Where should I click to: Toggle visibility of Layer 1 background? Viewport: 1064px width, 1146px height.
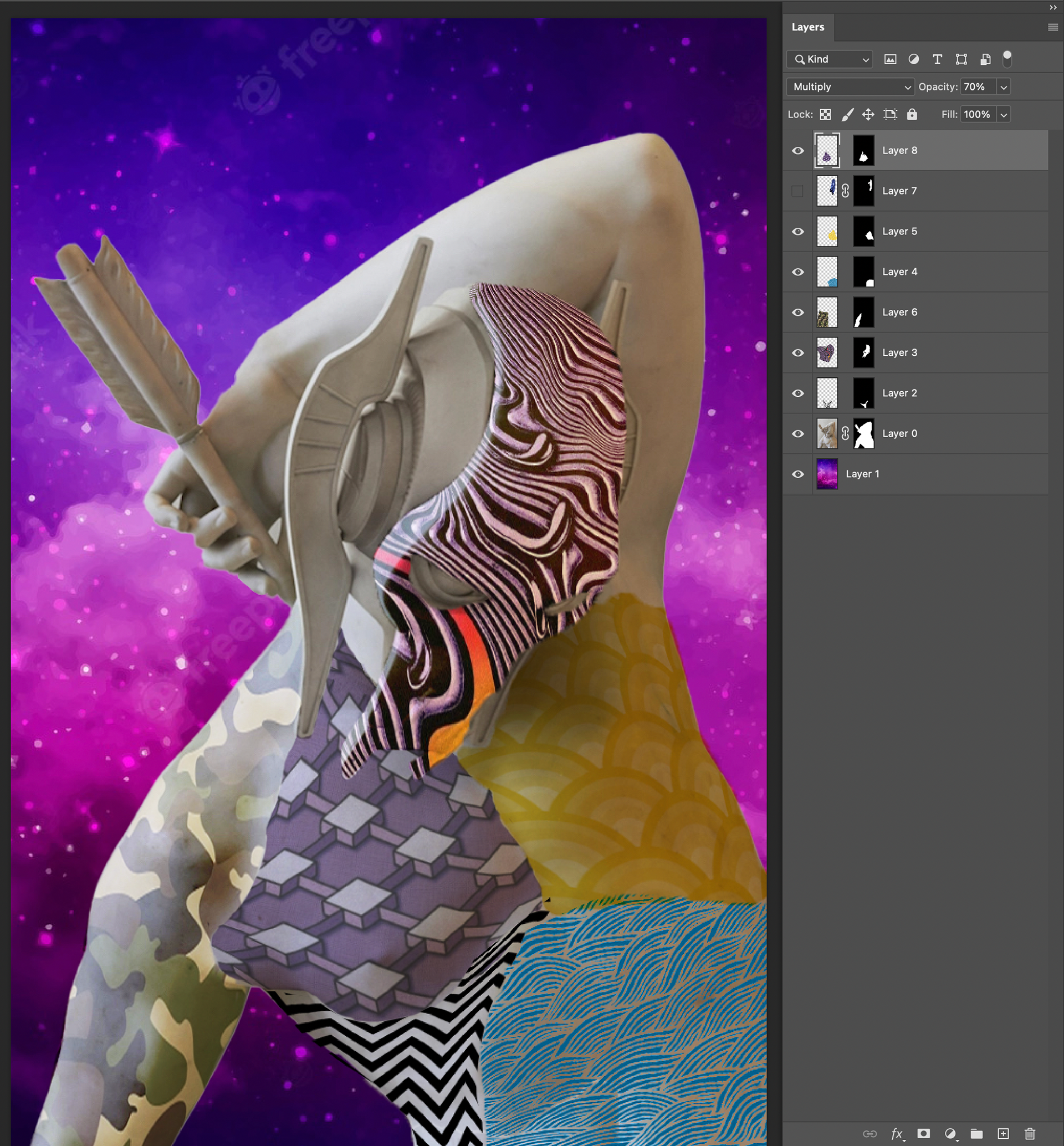coord(798,474)
